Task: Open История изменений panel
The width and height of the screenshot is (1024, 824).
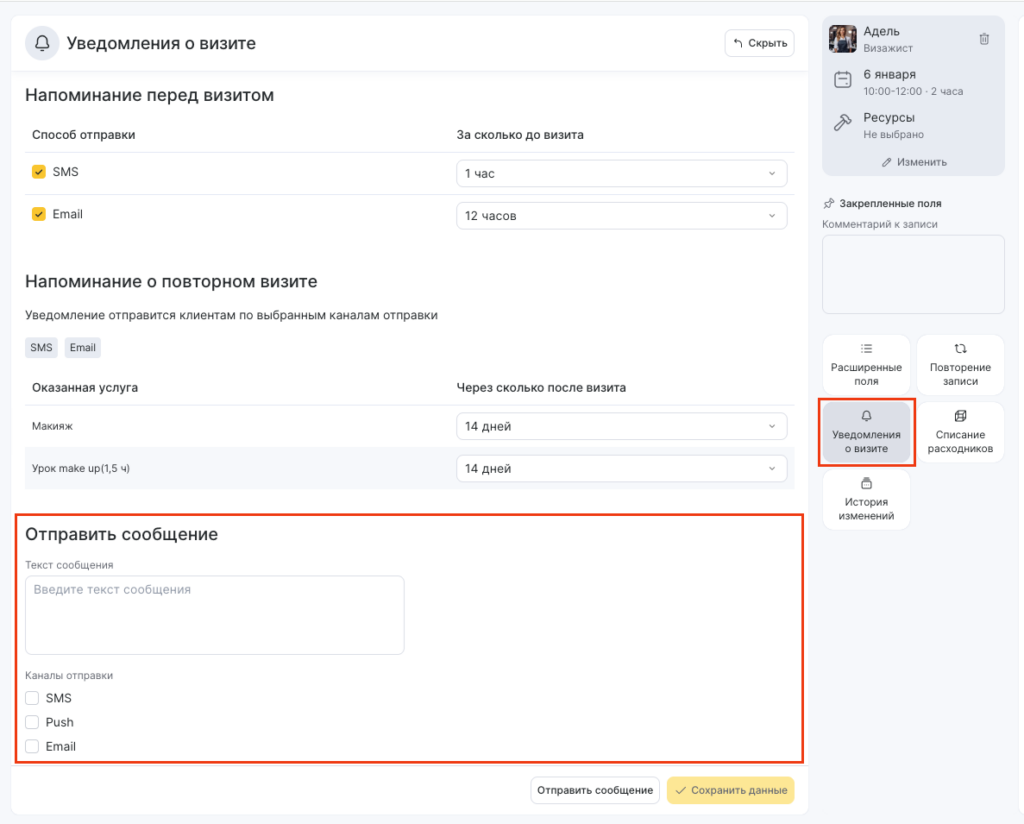Action: click(866, 500)
